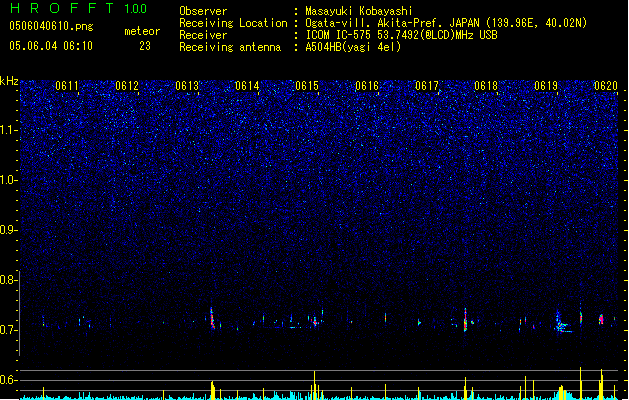Click the Ogata-vill. Akita-Pref. JAPAN location text
629x400 pixels.
392,23
